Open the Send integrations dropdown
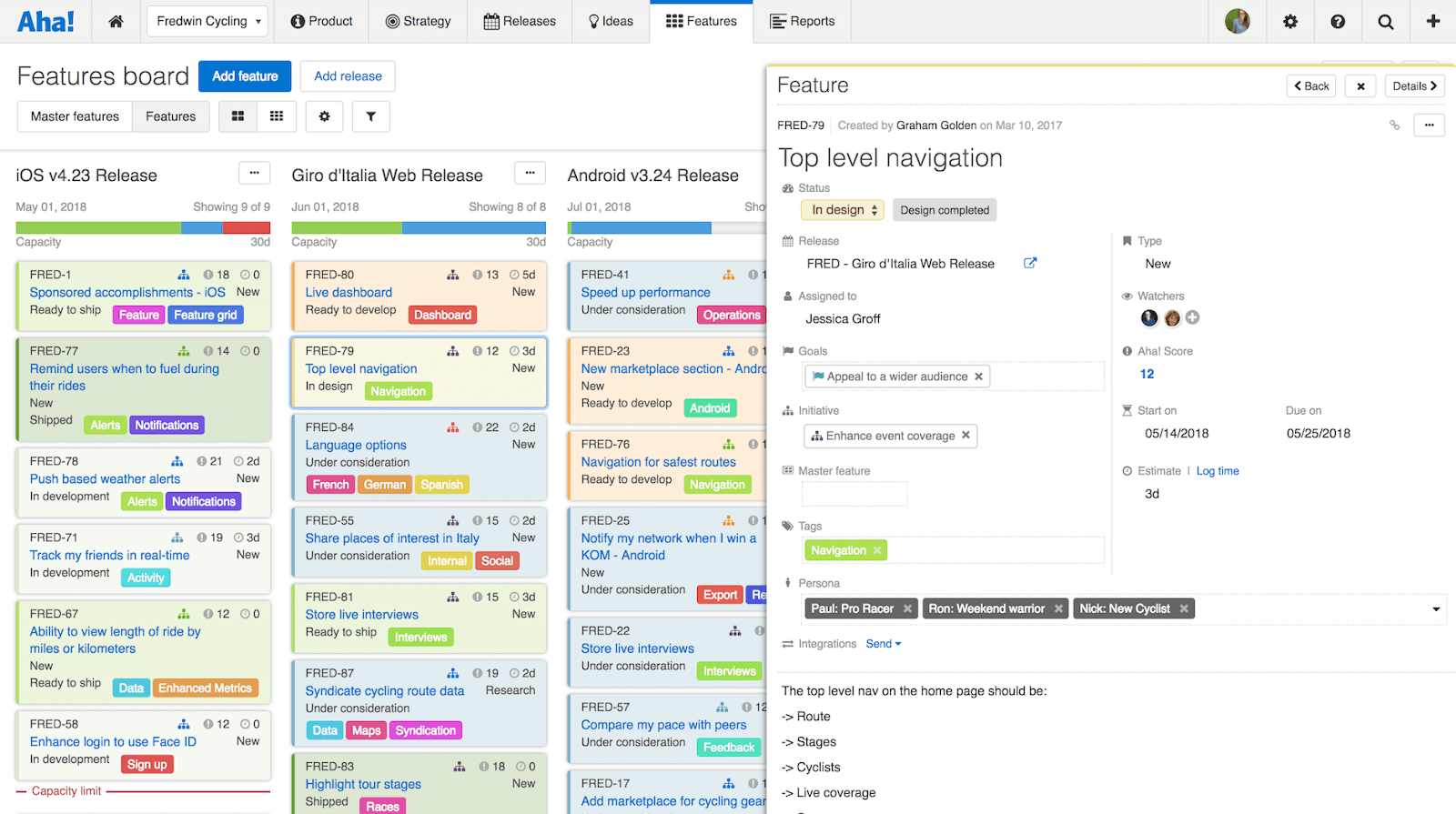The height and width of the screenshot is (814, 1456). click(x=883, y=644)
